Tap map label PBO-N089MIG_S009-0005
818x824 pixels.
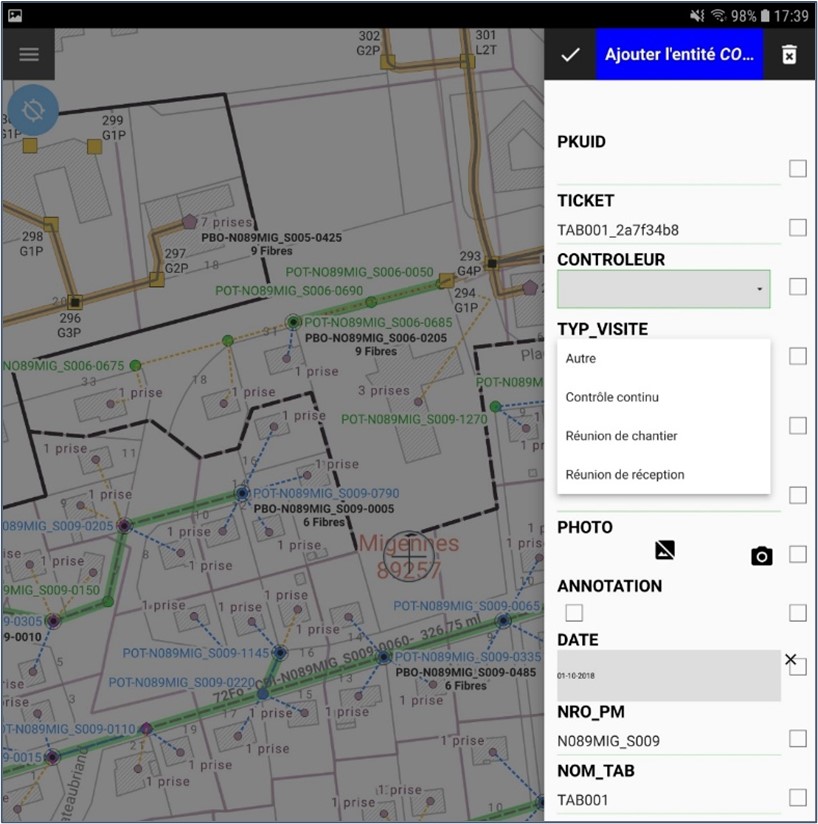coord(324,509)
